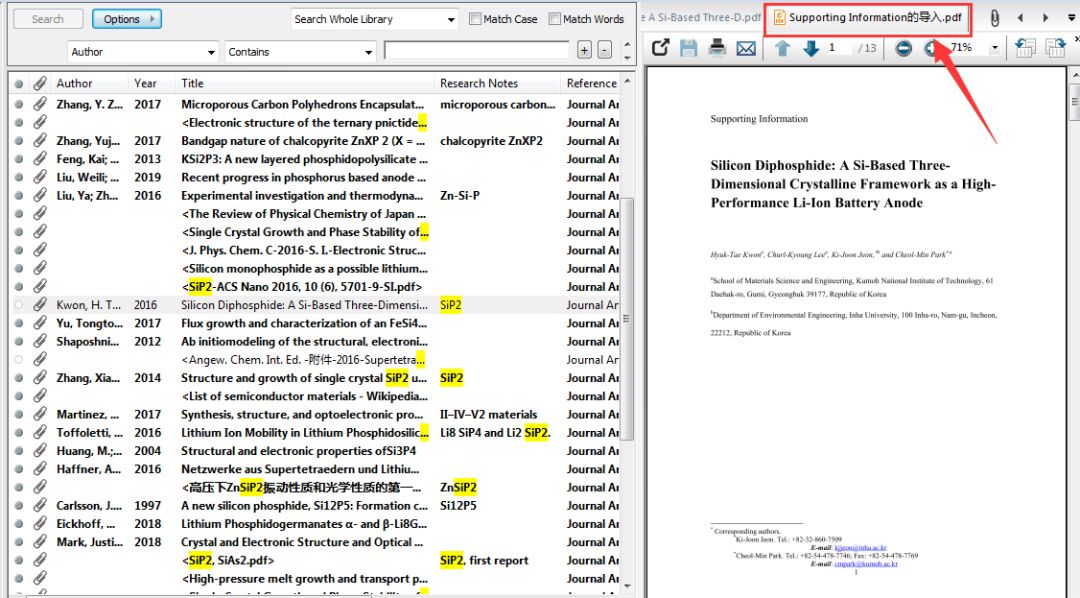Sort by Reference Type column header
The image size is (1080, 598).
pyautogui.click(x=591, y=83)
